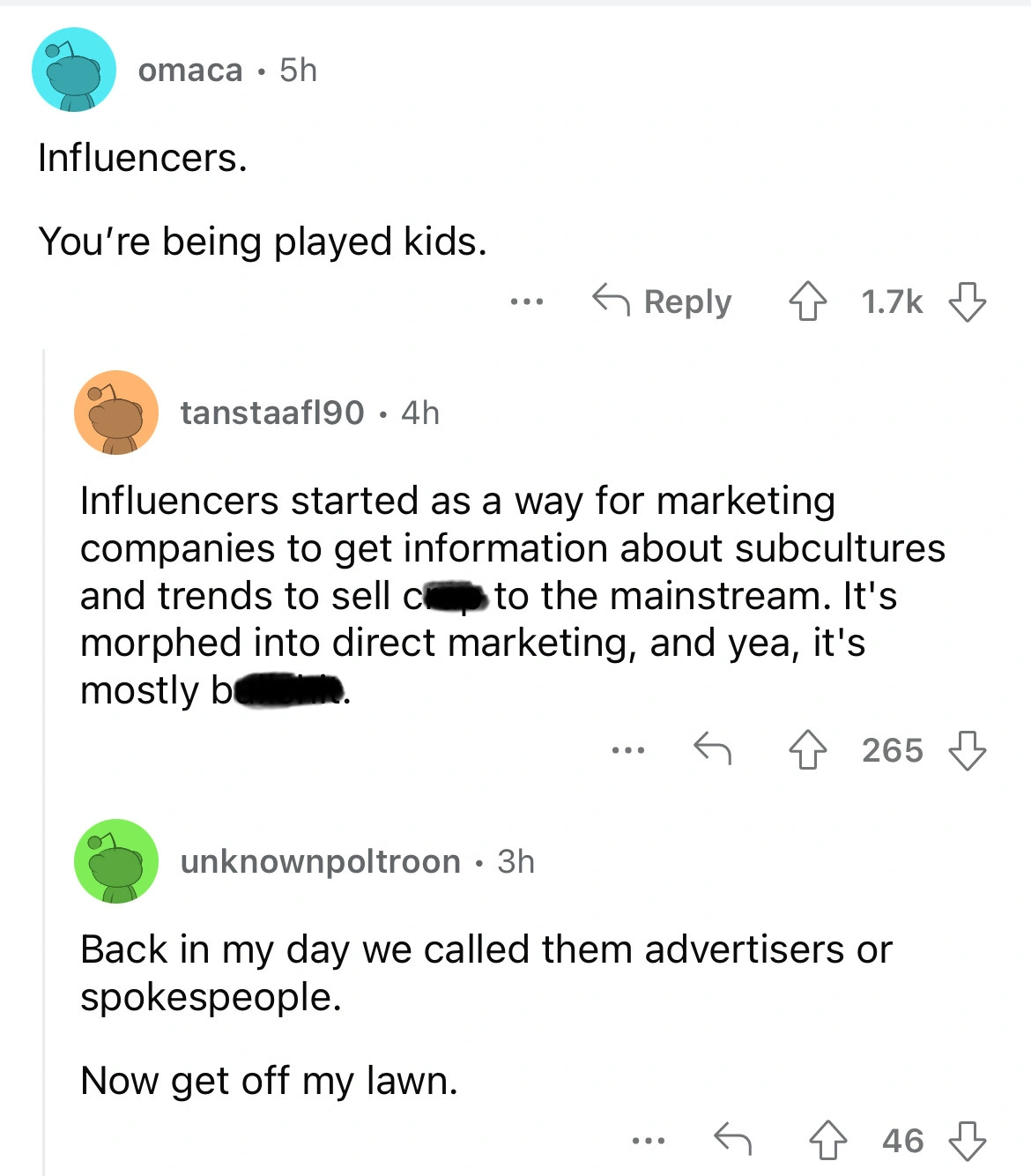Open more options for omaca's comment
1031x1176 pixels.
click(526, 302)
